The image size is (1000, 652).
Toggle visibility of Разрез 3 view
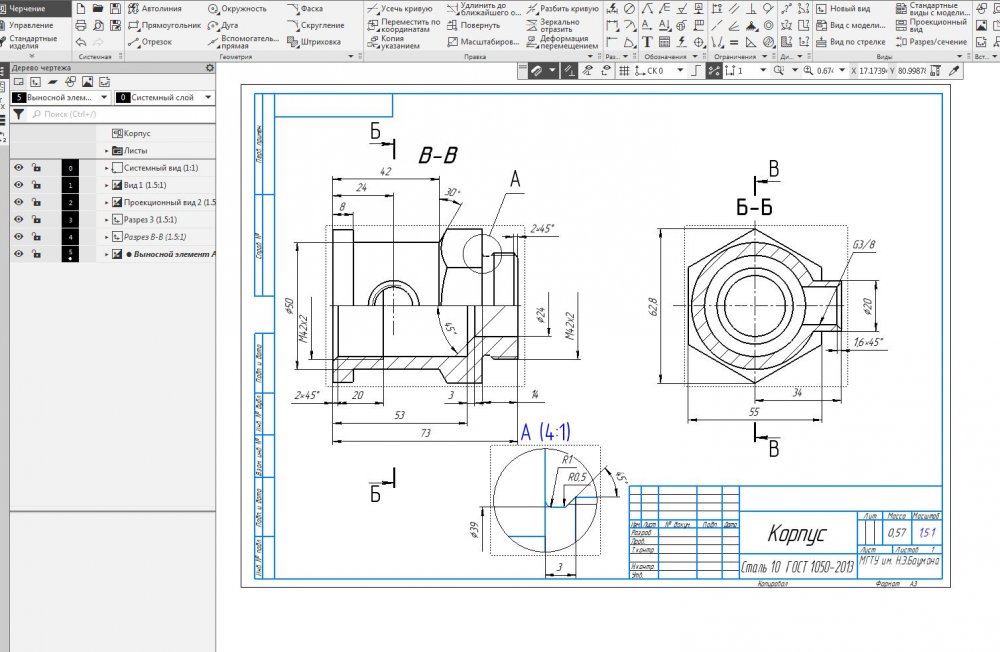pos(18,219)
